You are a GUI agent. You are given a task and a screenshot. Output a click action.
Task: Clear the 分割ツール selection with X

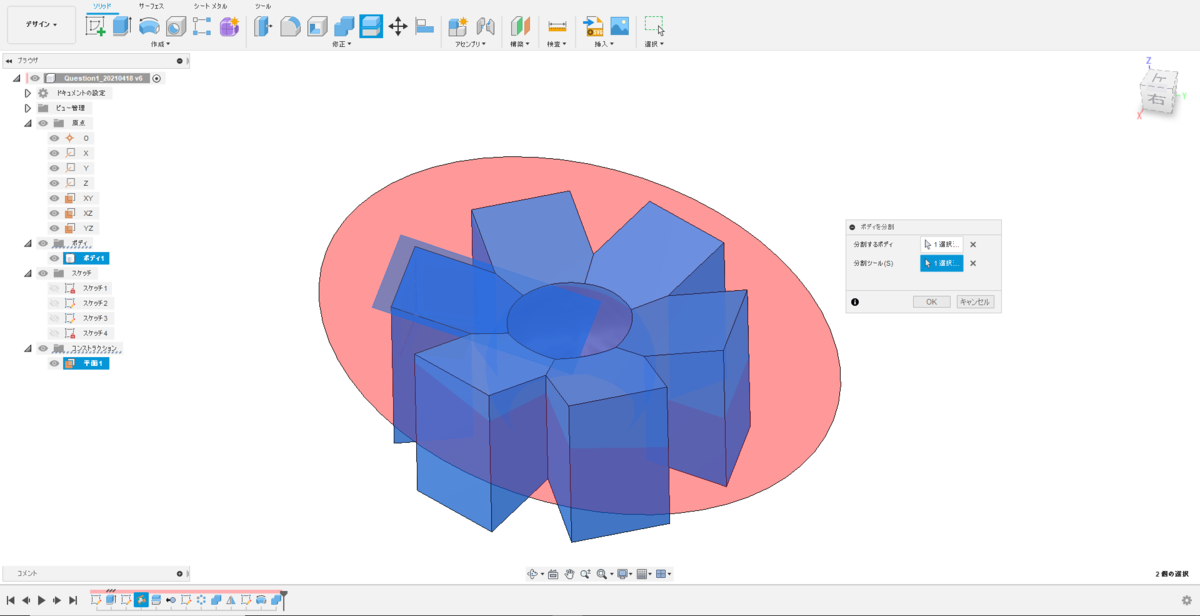tap(973, 264)
